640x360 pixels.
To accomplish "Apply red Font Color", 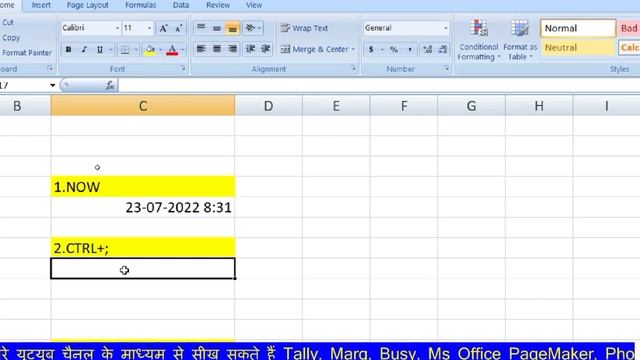I will click(x=172, y=49).
